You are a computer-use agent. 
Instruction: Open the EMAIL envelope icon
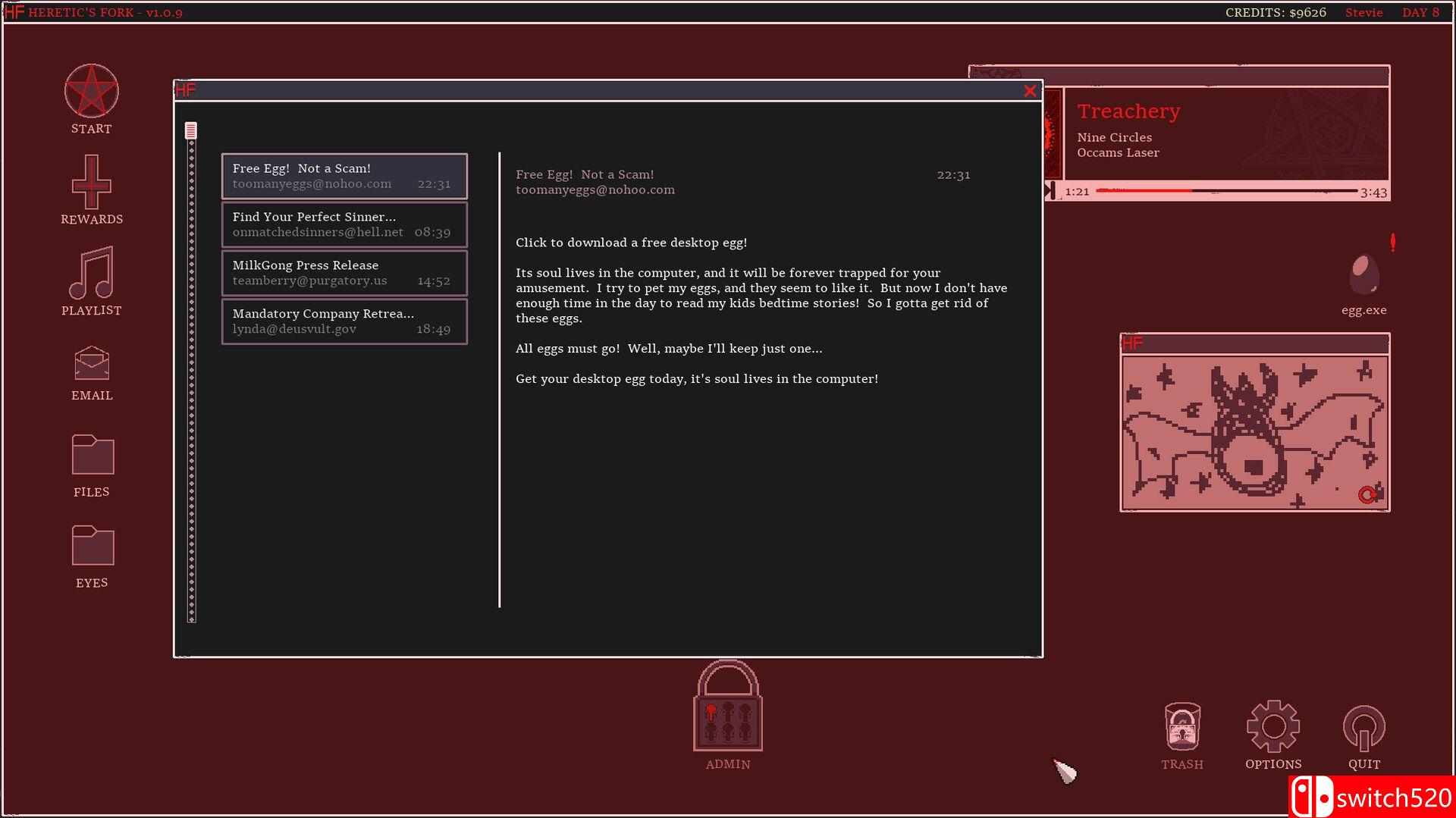tap(91, 364)
